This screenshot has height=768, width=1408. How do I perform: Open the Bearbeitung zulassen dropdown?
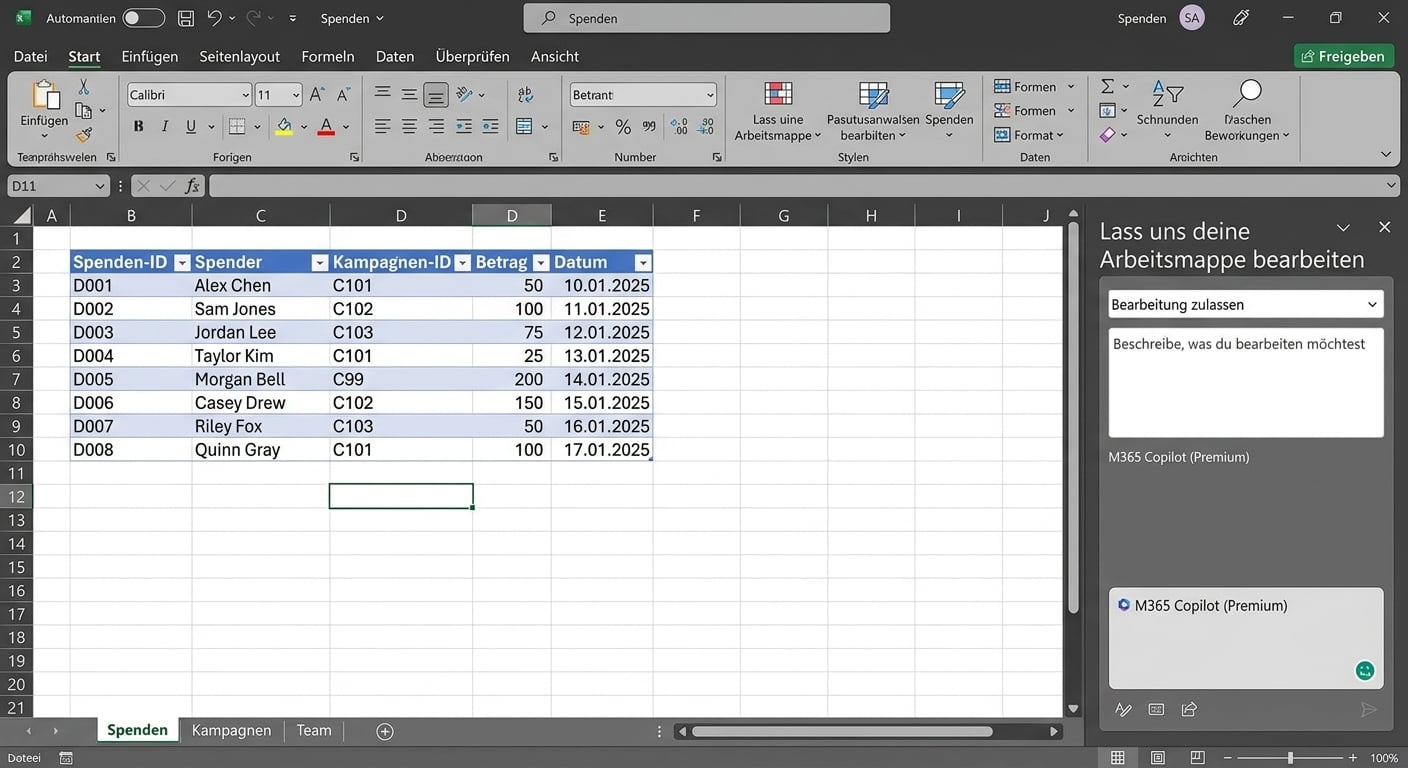(x=1246, y=304)
